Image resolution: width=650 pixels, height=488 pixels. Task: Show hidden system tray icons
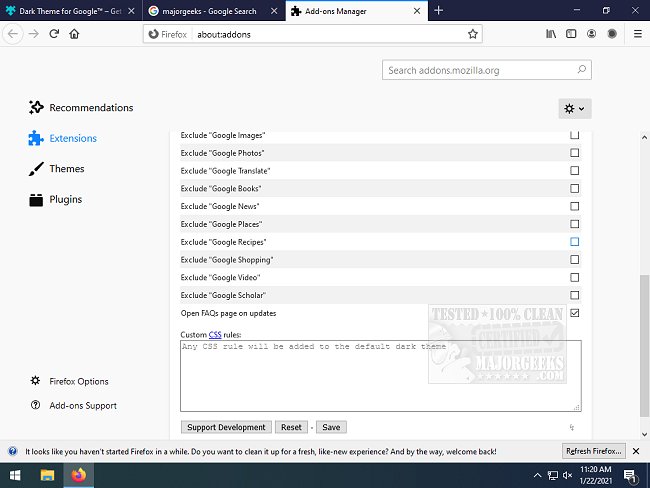pyautogui.click(x=537, y=475)
